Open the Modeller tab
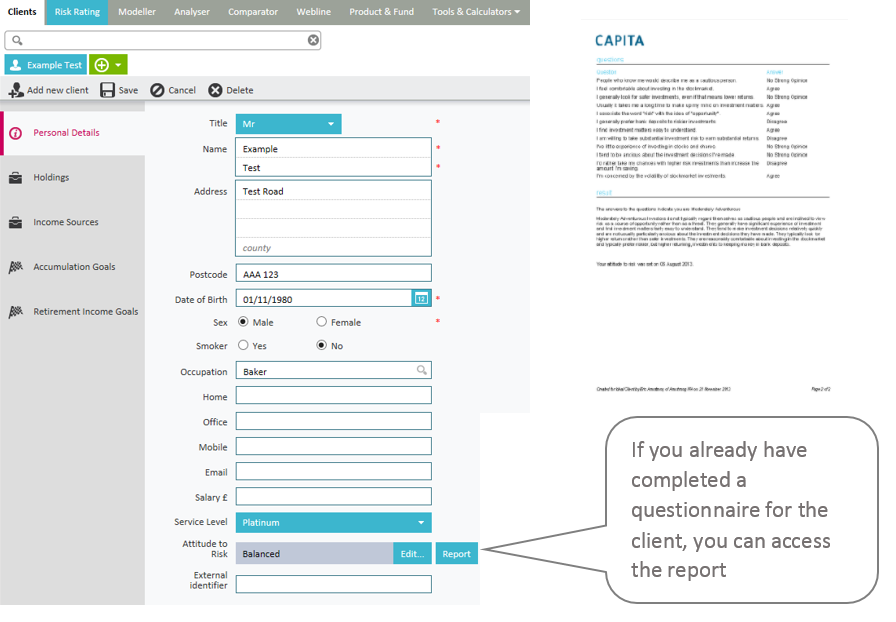The width and height of the screenshot is (896, 622). click(x=137, y=12)
